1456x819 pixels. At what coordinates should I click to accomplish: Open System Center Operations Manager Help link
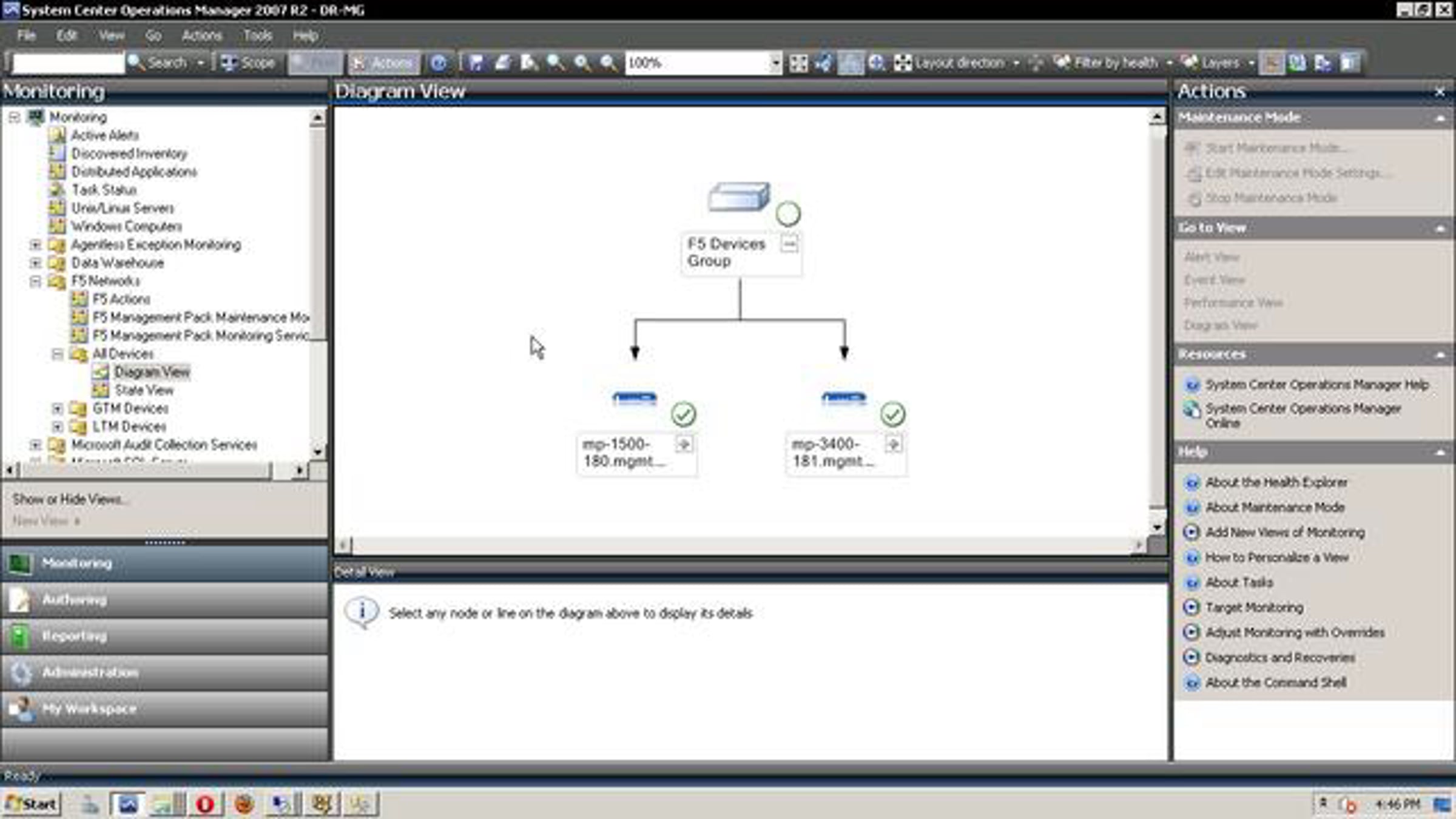click(x=1317, y=385)
